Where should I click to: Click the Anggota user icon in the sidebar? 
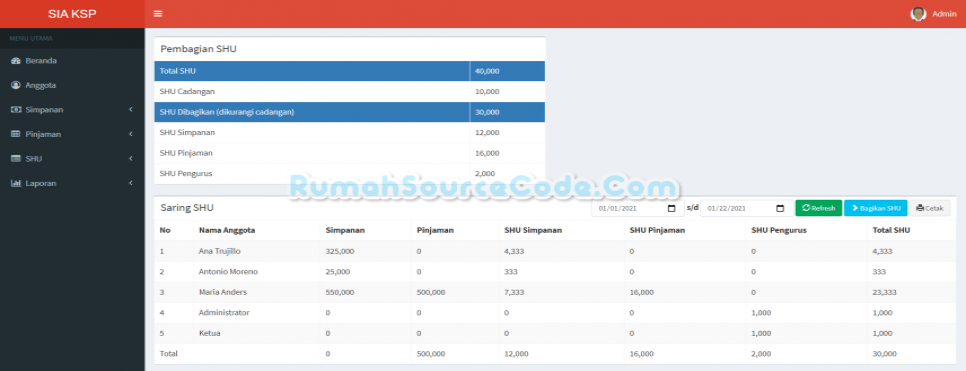pyautogui.click(x=16, y=85)
